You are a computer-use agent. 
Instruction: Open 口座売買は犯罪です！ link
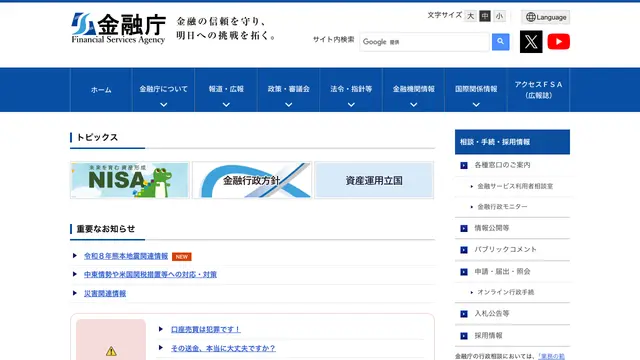(206, 329)
